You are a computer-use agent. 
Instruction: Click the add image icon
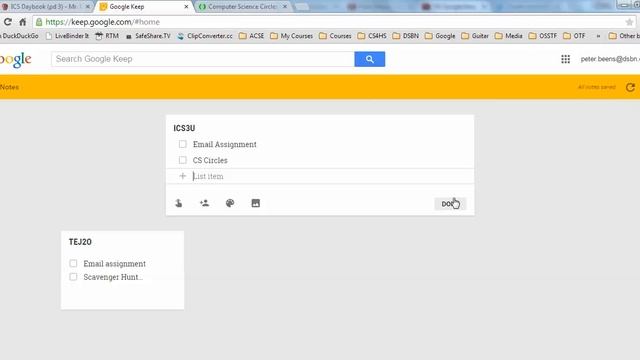pyautogui.click(x=256, y=203)
